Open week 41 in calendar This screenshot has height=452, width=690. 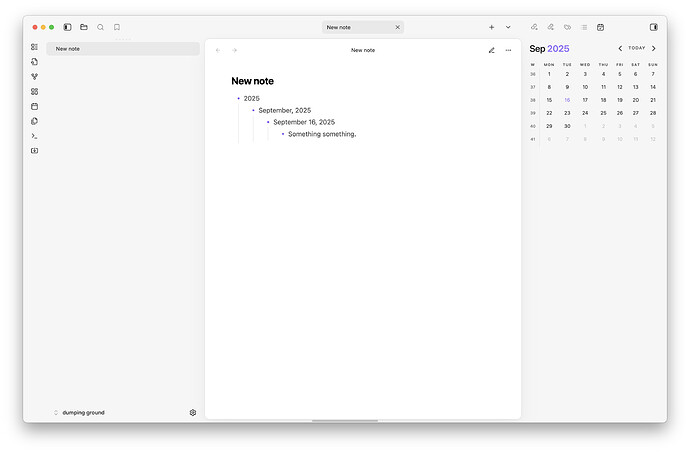(x=533, y=140)
